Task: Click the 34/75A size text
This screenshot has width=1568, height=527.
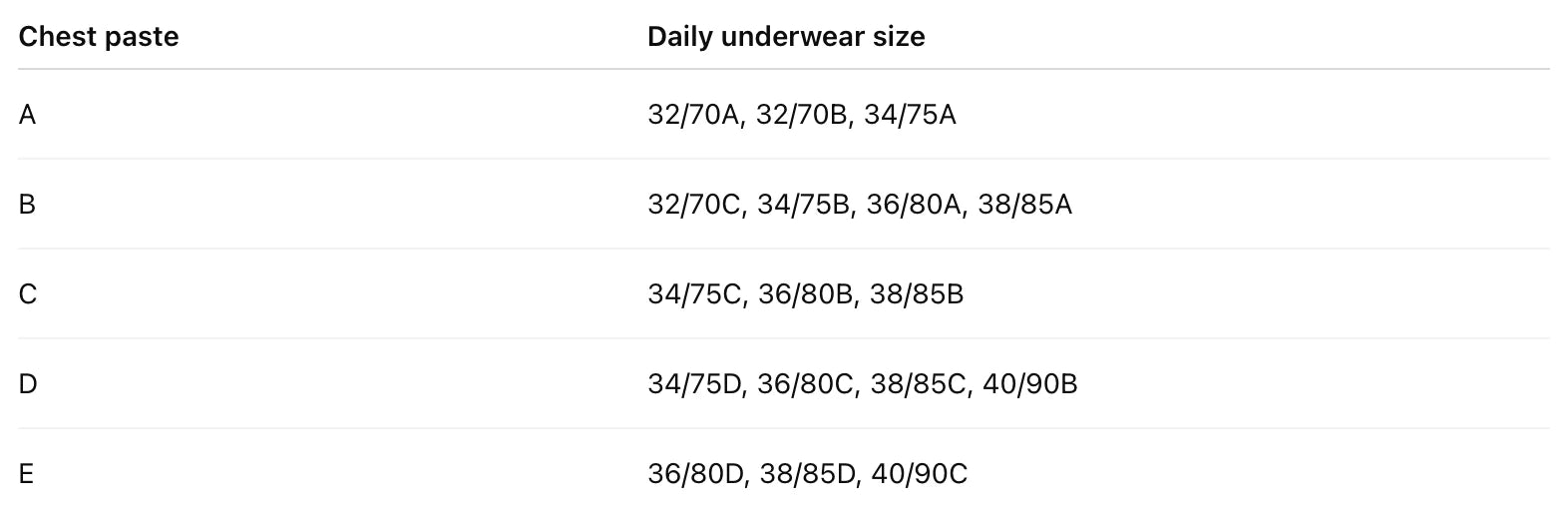Action: click(x=910, y=115)
